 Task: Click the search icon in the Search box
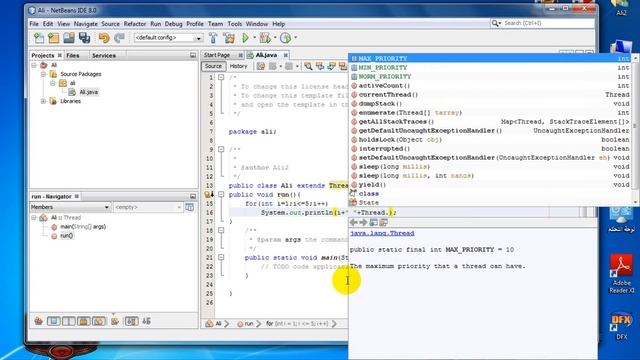click(496, 23)
